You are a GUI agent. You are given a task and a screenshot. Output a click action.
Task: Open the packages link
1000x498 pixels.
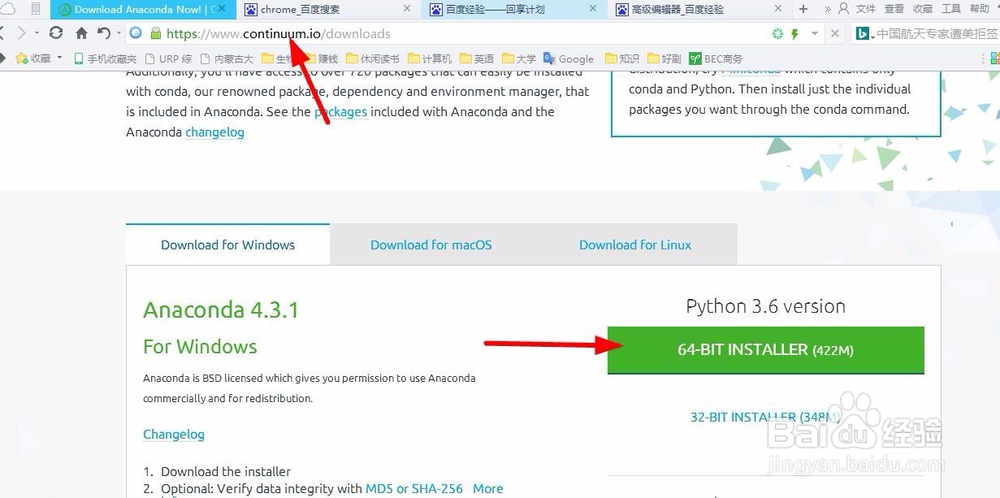(x=341, y=112)
